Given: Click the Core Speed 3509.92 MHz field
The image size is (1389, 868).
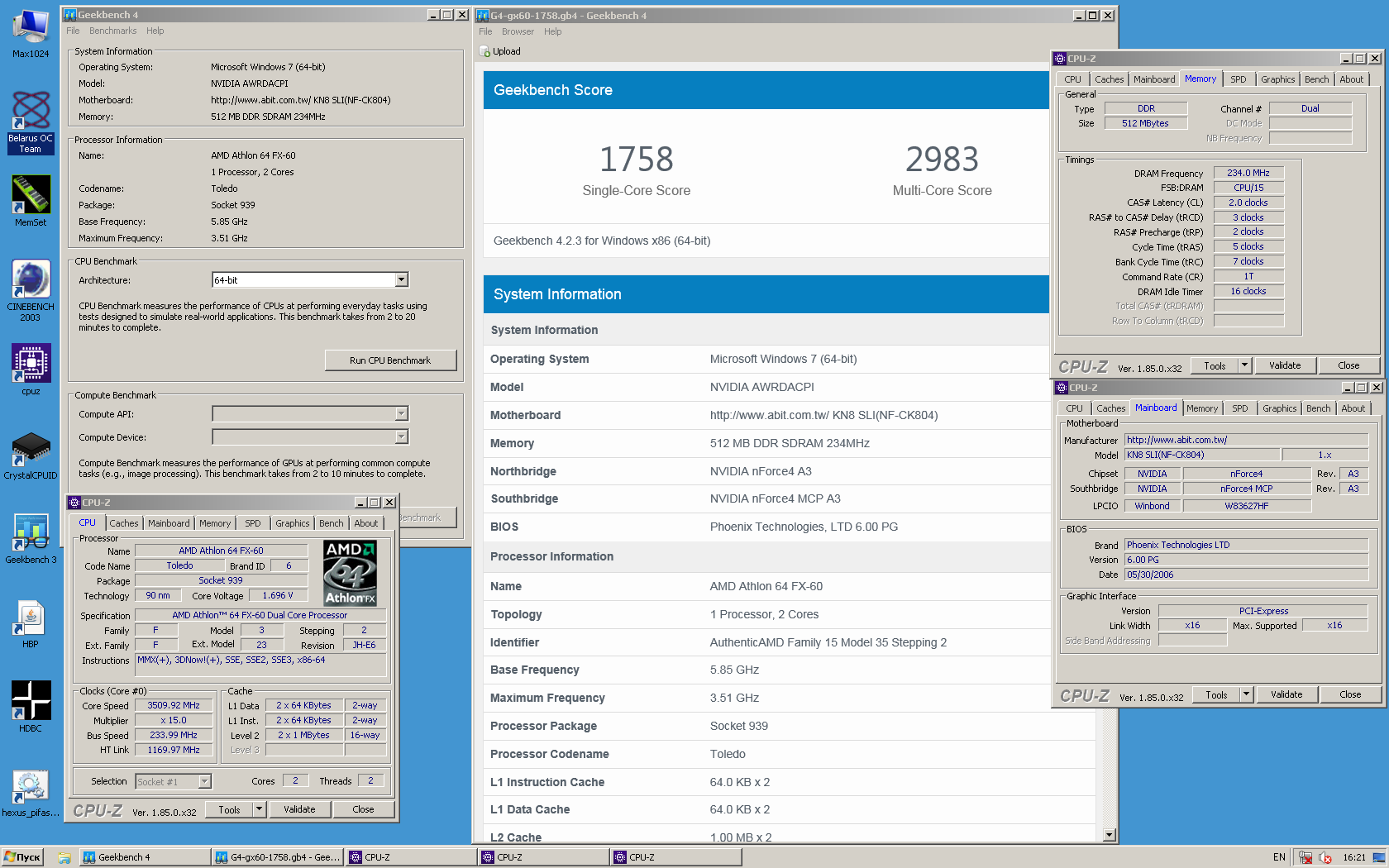Looking at the screenshot, I should (x=174, y=705).
